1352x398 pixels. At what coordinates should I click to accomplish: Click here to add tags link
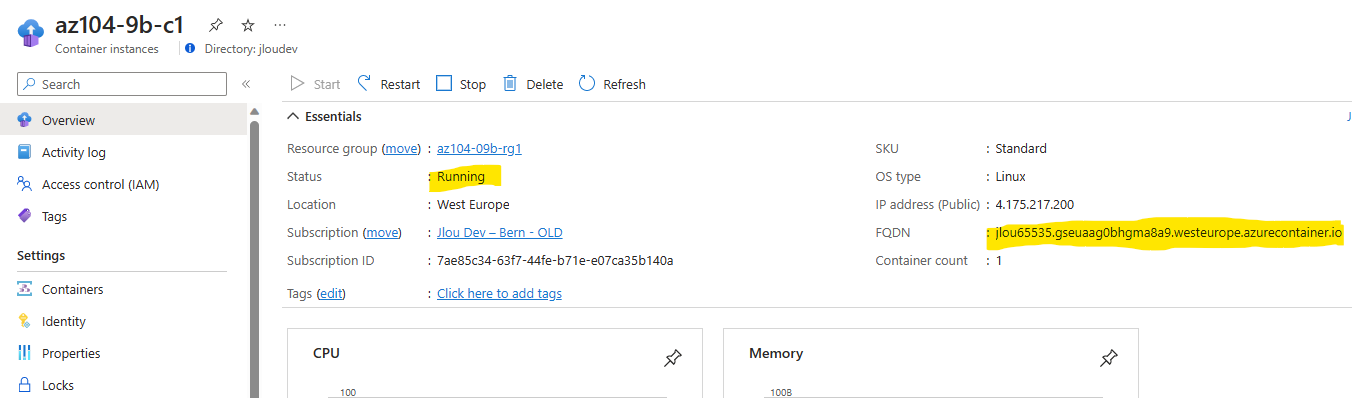pyautogui.click(x=499, y=293)
